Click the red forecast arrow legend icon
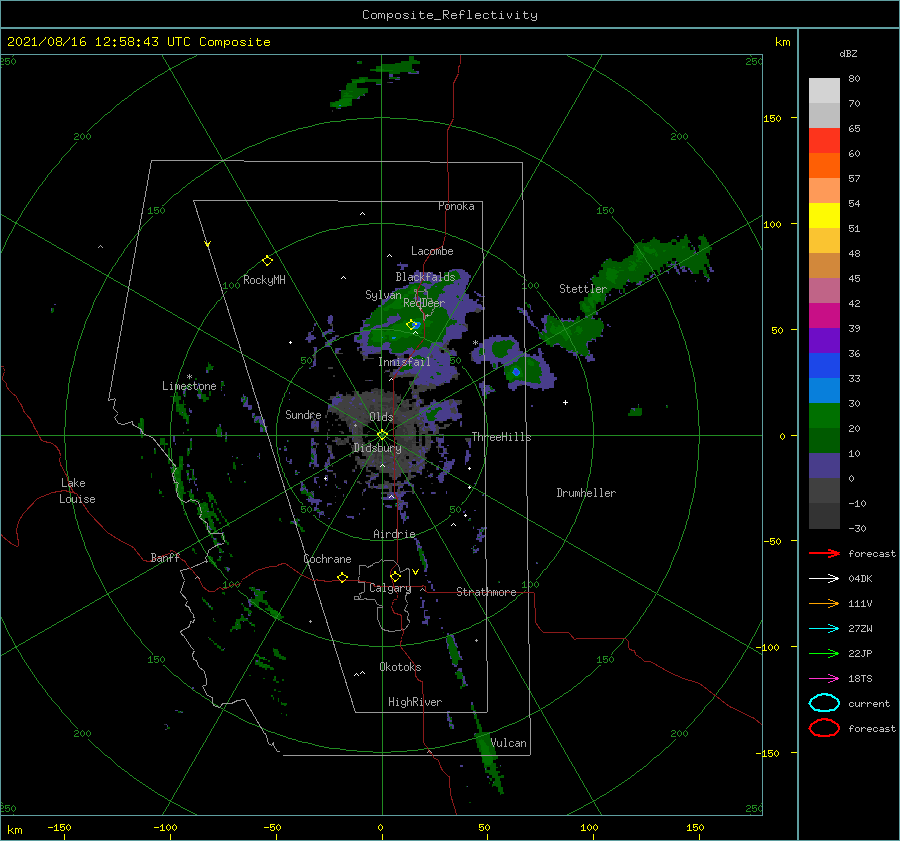 point(824,553)
